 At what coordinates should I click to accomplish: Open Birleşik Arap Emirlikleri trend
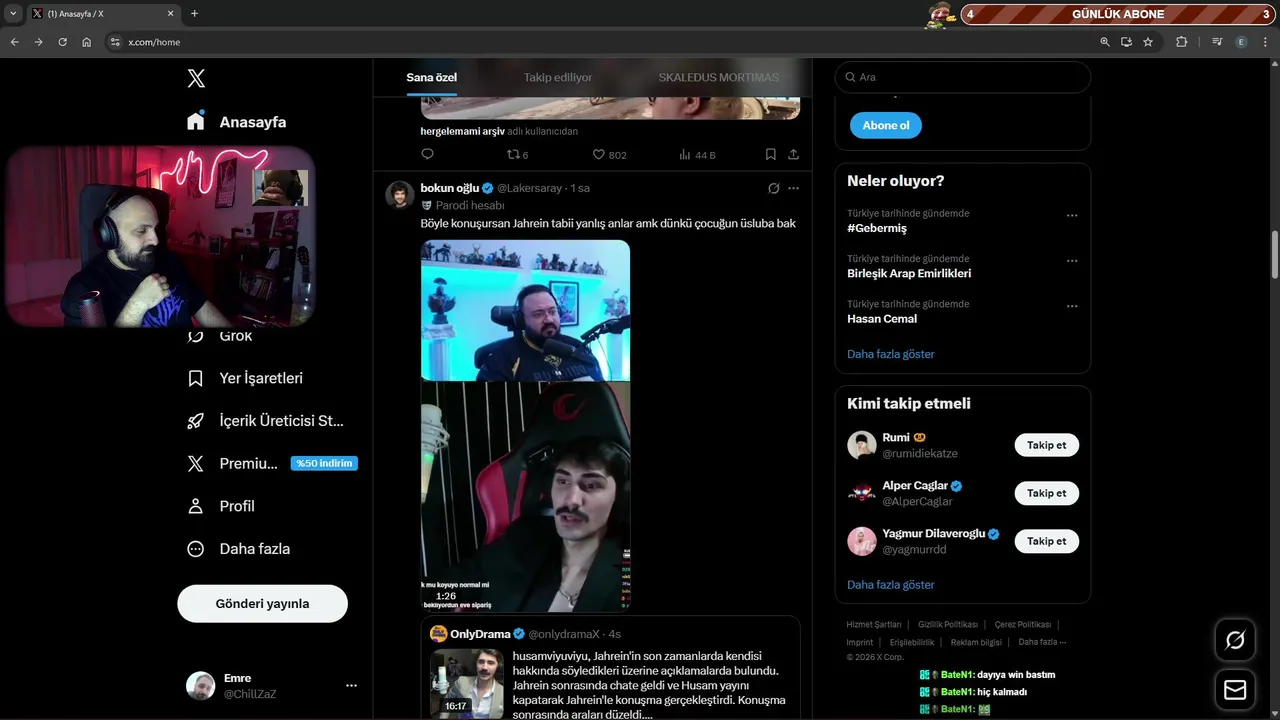tap(909, 273)
